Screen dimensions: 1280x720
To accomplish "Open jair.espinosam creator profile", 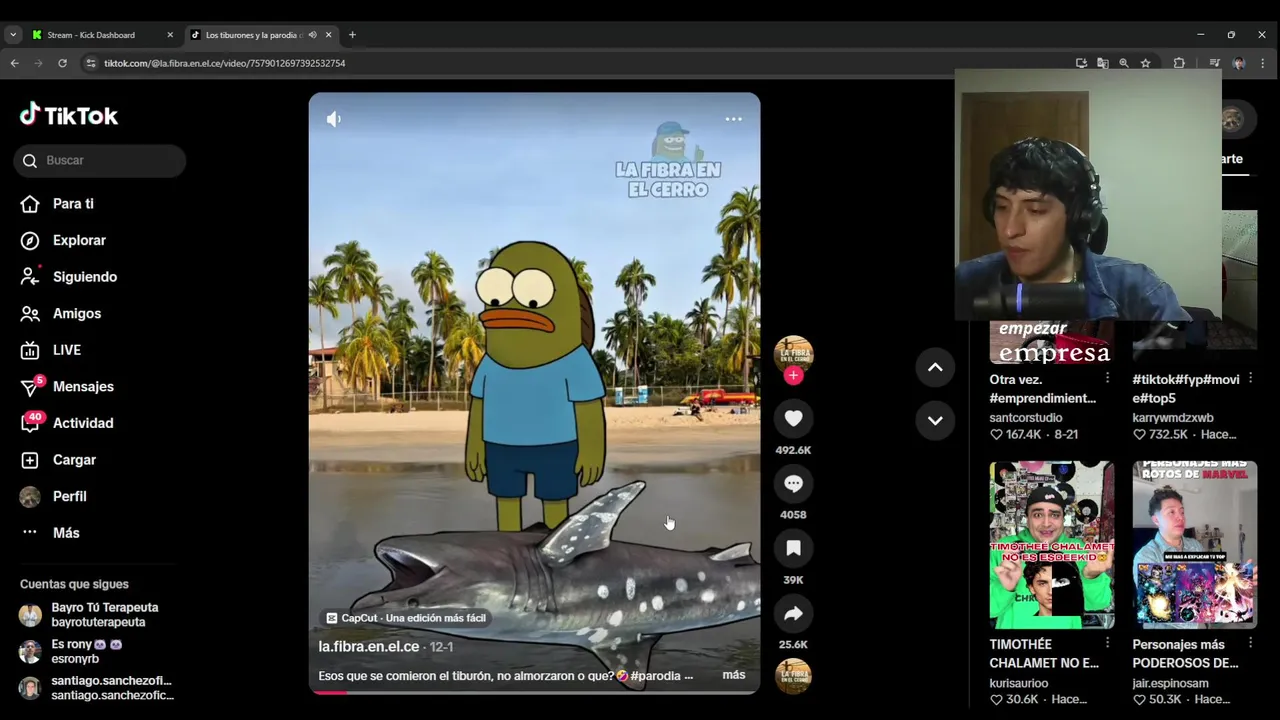I will click(1170, 683).
